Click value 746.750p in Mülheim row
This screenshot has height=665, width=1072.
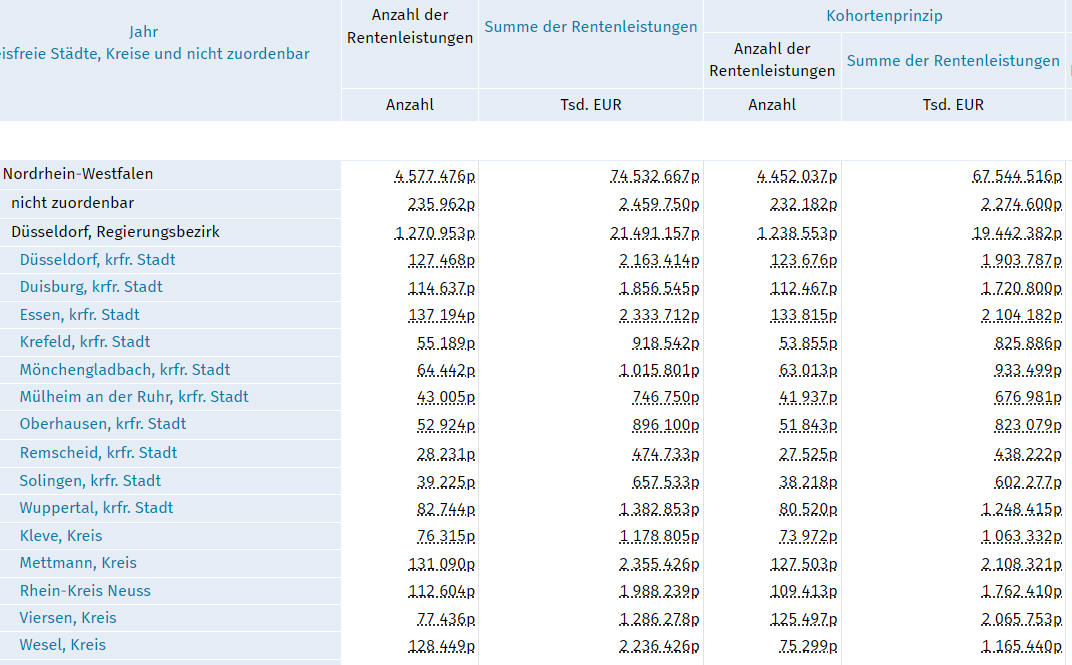pyautogui.click(x=666, y=398)
